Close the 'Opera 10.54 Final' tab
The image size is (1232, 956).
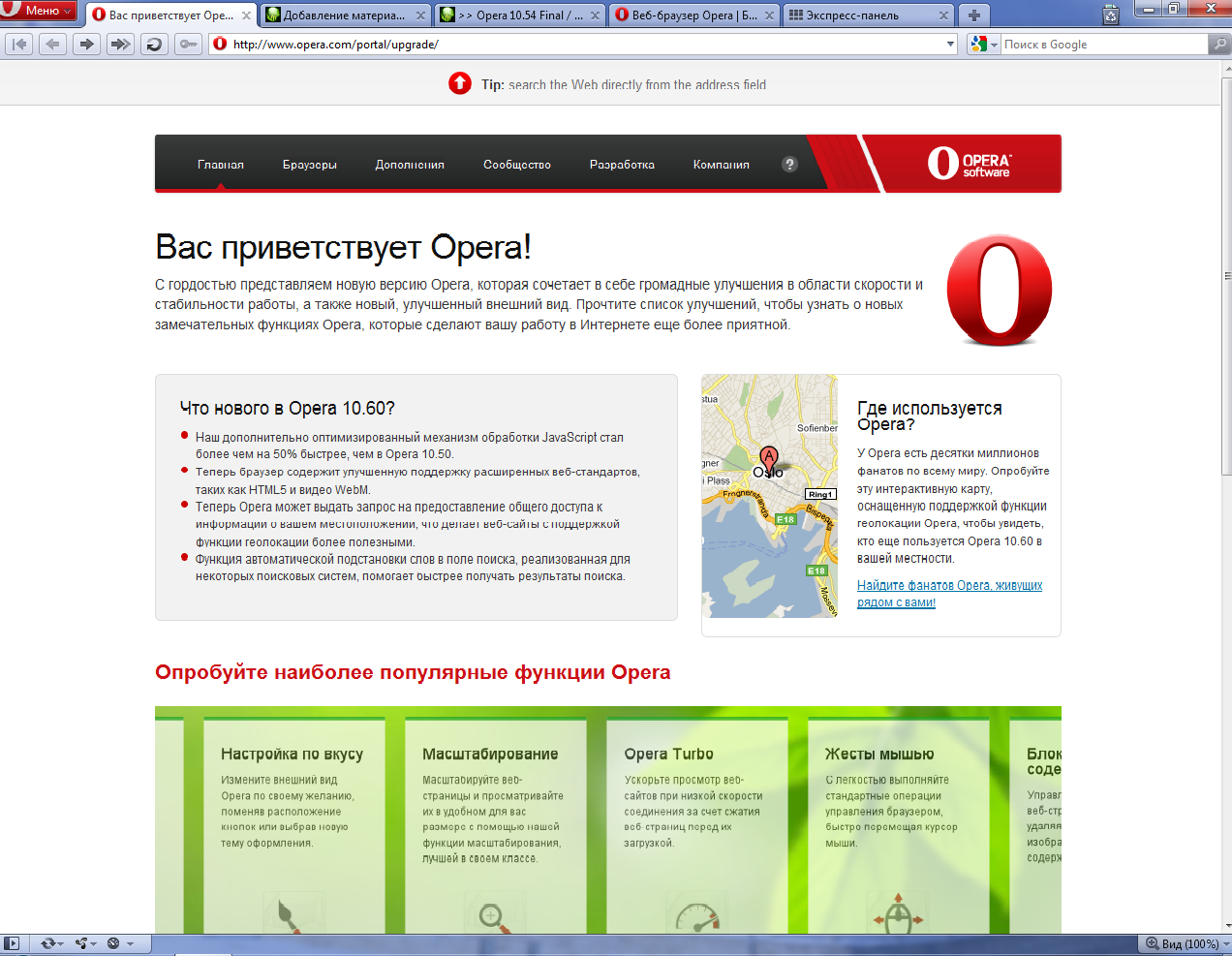[595, 15]
